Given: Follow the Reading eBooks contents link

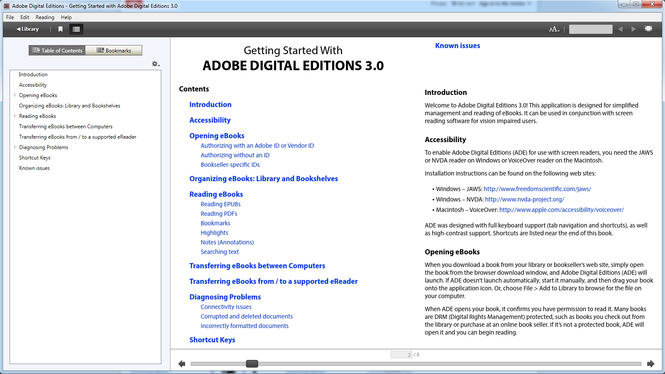Looking at the screenshot, I should pyautogui.click(x=216, y=194).
